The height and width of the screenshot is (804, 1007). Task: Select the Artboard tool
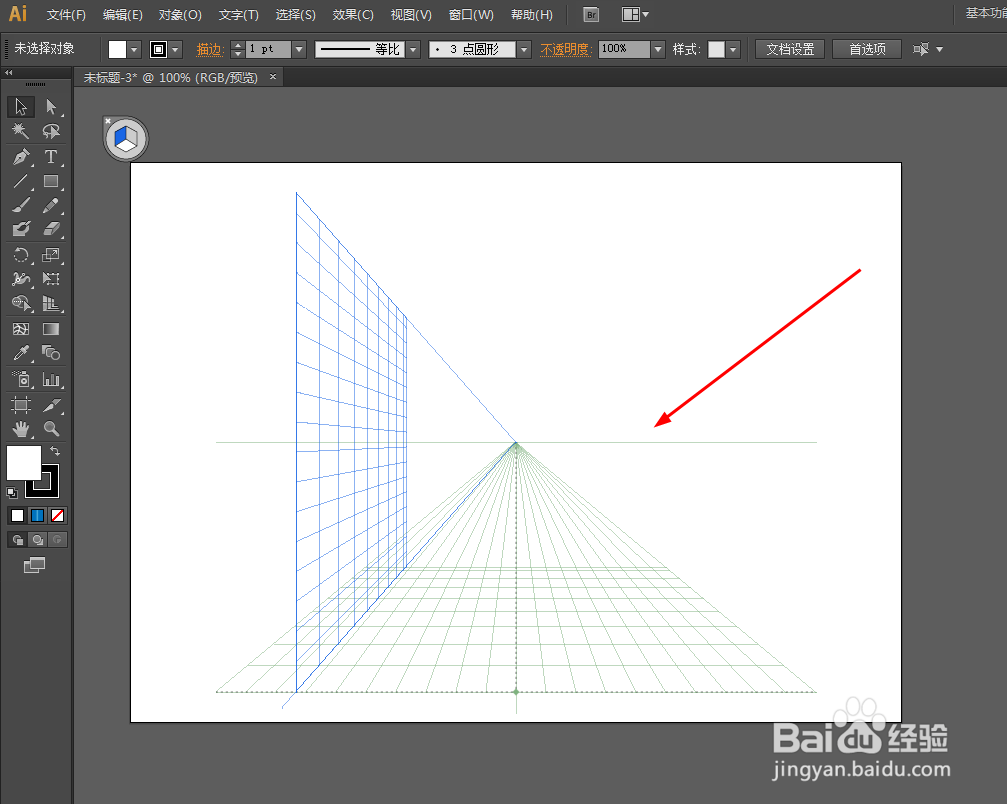click(x=21, y=405)
